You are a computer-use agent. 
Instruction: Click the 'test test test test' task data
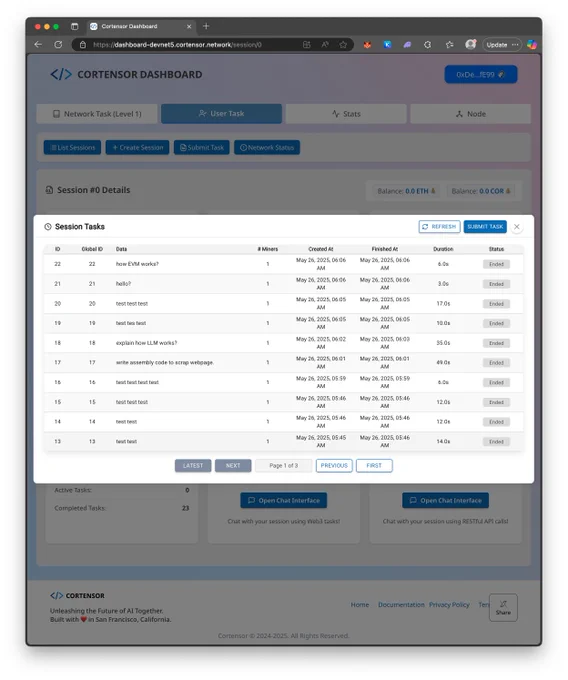pyautogui.click(x=137, y=382)
